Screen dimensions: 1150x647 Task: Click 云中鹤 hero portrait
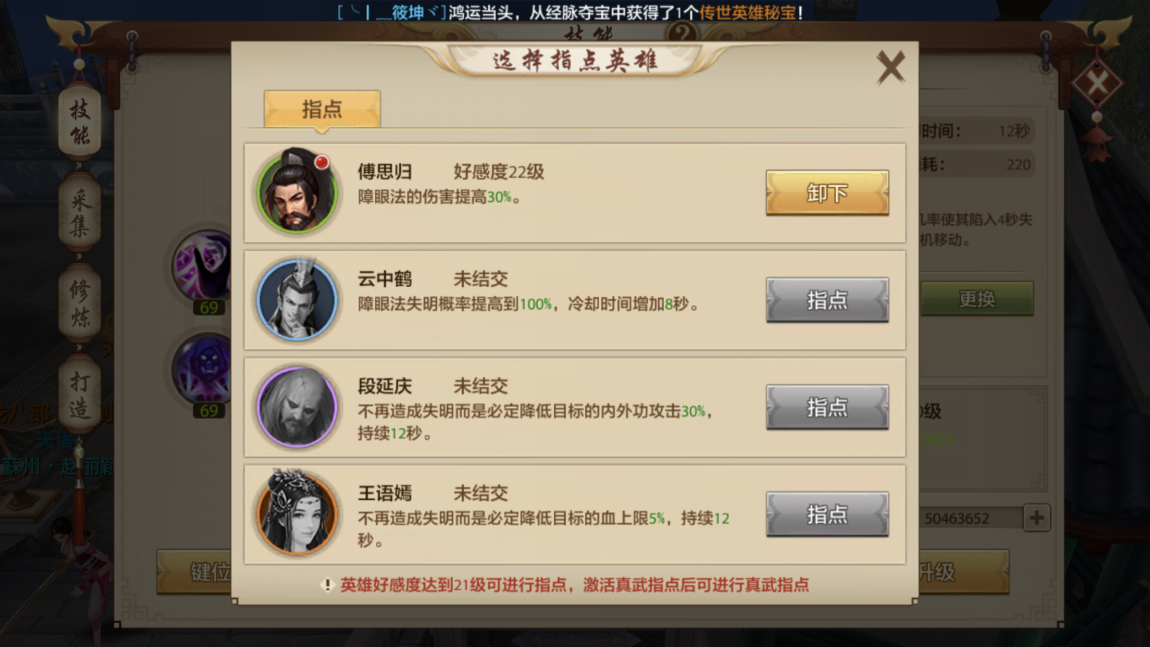[x=297, y=299]
